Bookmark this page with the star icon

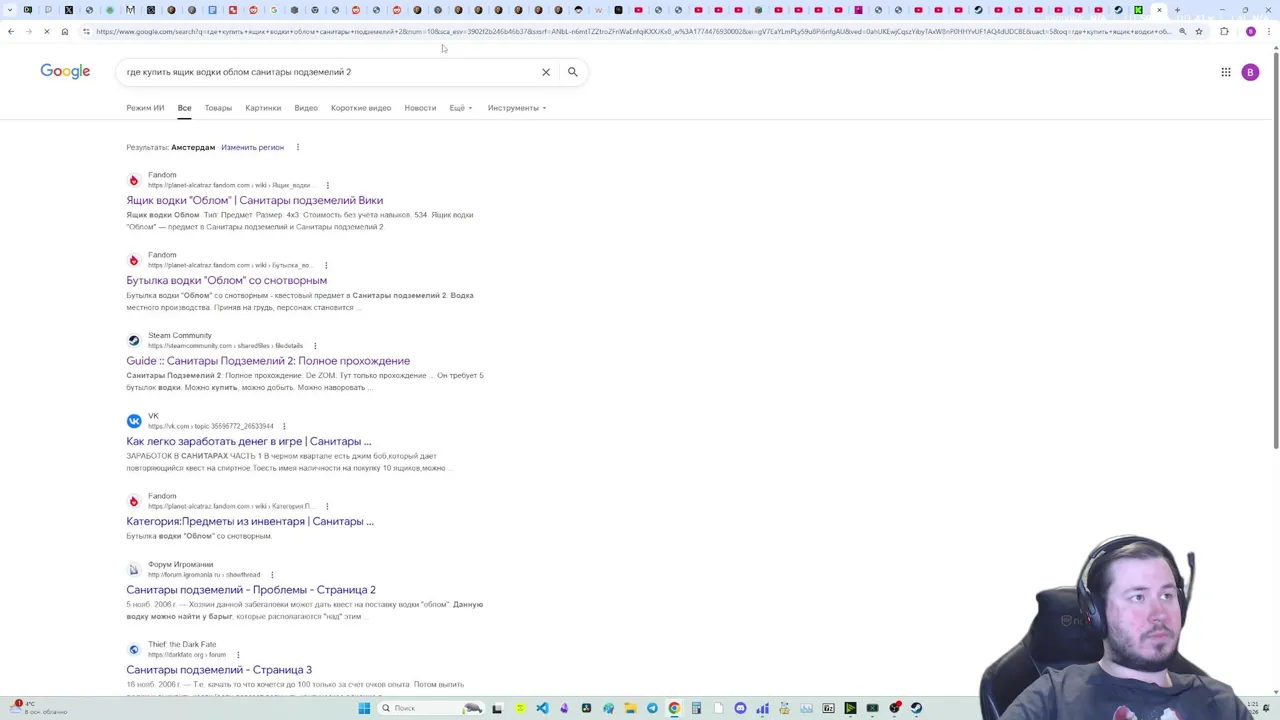point(1199,32)
